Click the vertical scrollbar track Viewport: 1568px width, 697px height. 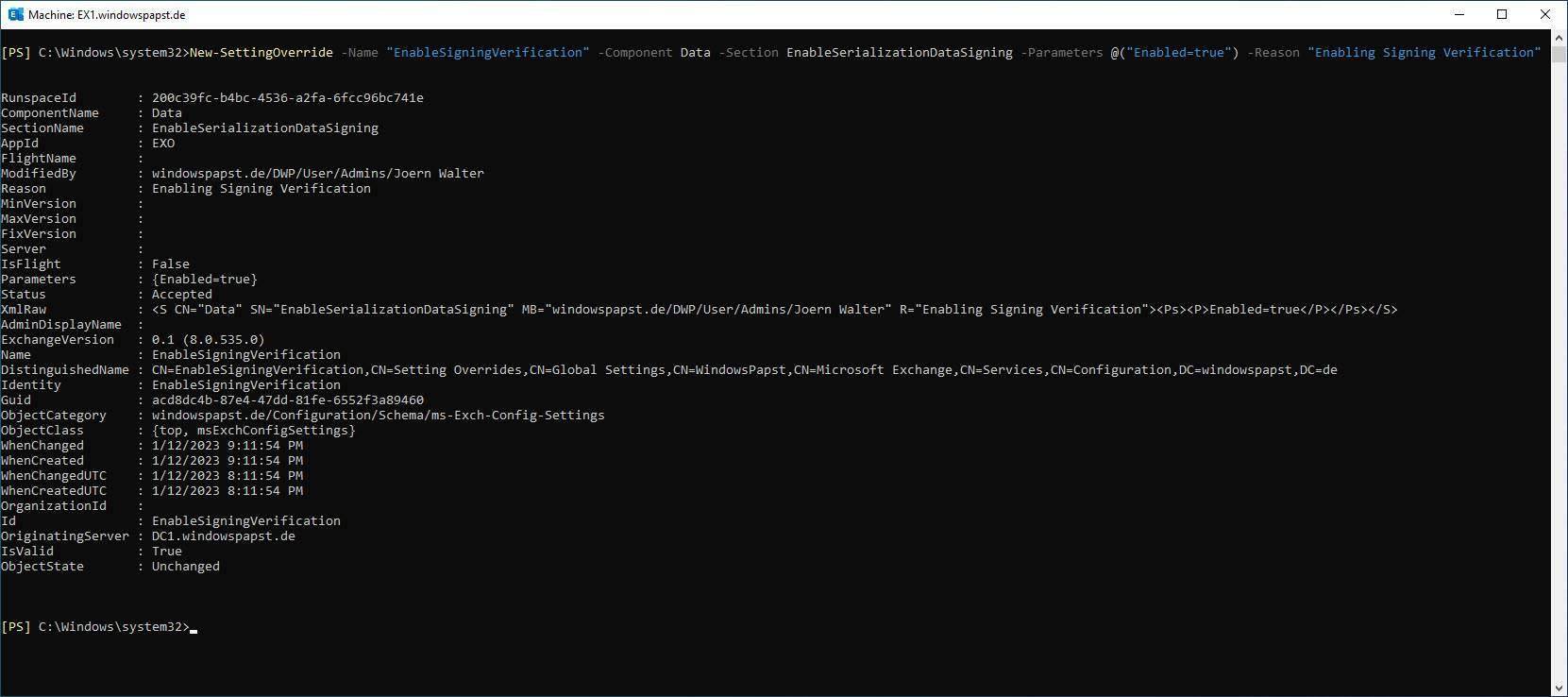(x=1559, y=378)
